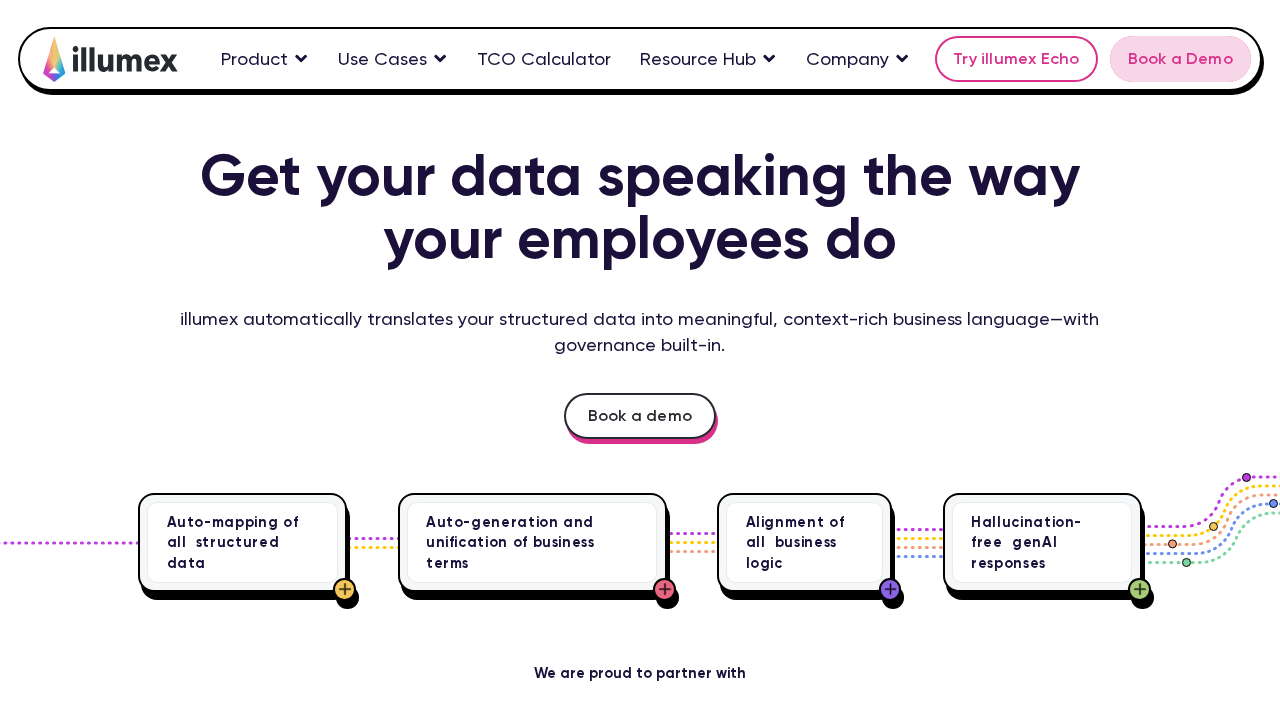Click purple plus icon on Alignment card
Viewport: 1280px width, 720px height.
[888, 590]
